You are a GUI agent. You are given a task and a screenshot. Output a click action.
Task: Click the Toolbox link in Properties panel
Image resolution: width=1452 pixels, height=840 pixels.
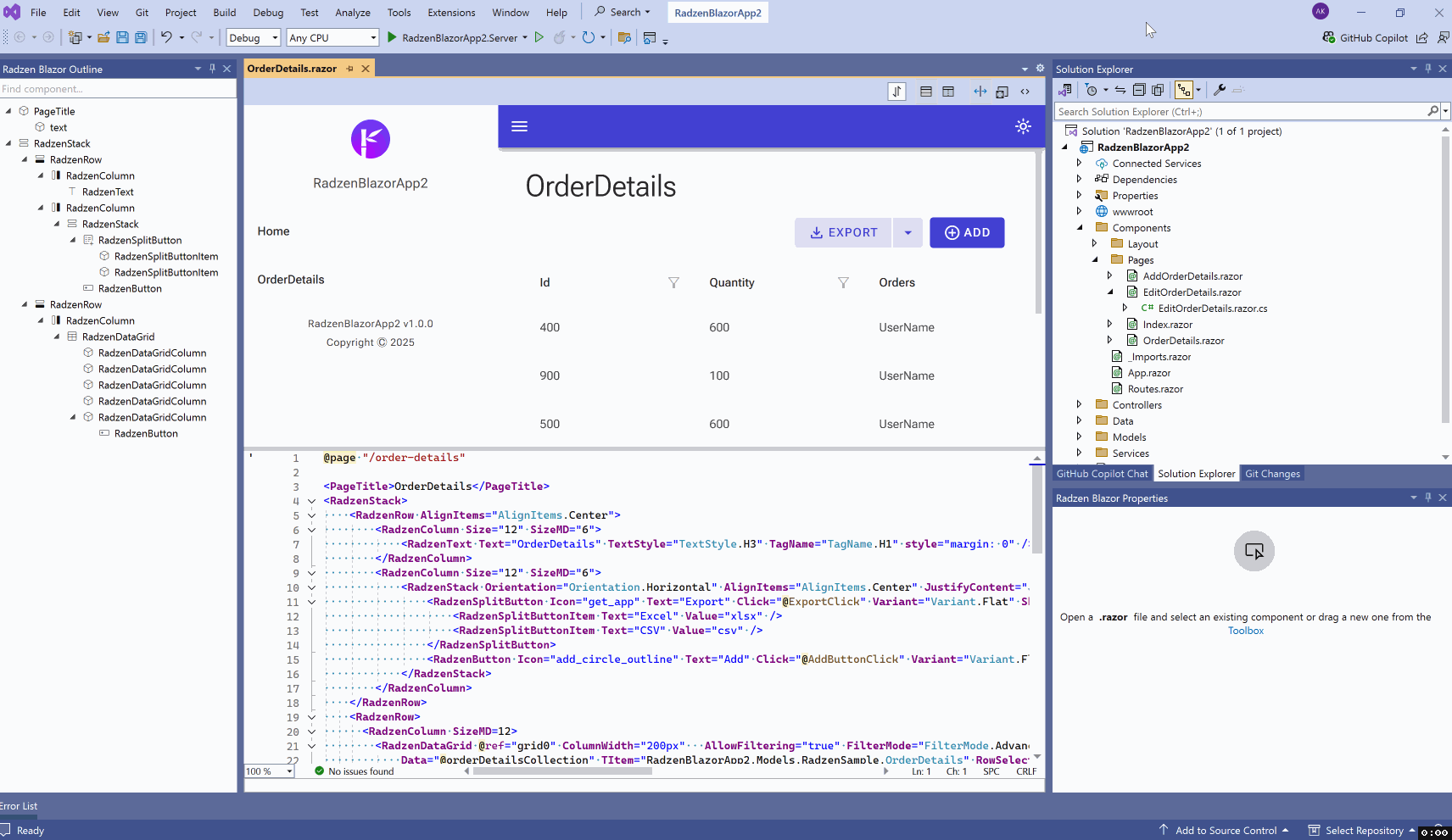(1245, 631)
